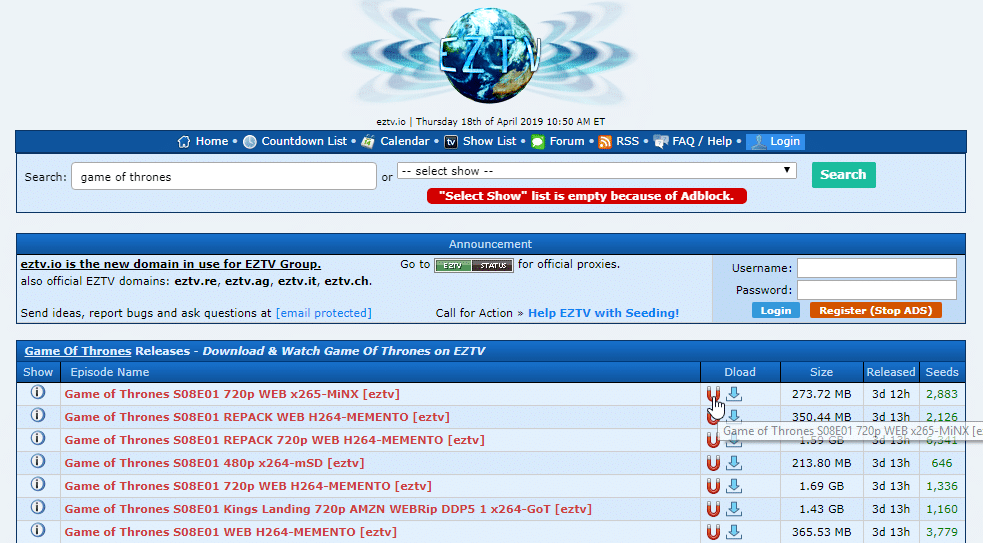This screenshot has width=983, height=543.
Task: Click the Released column header
Action: click(x=891, y=372)
